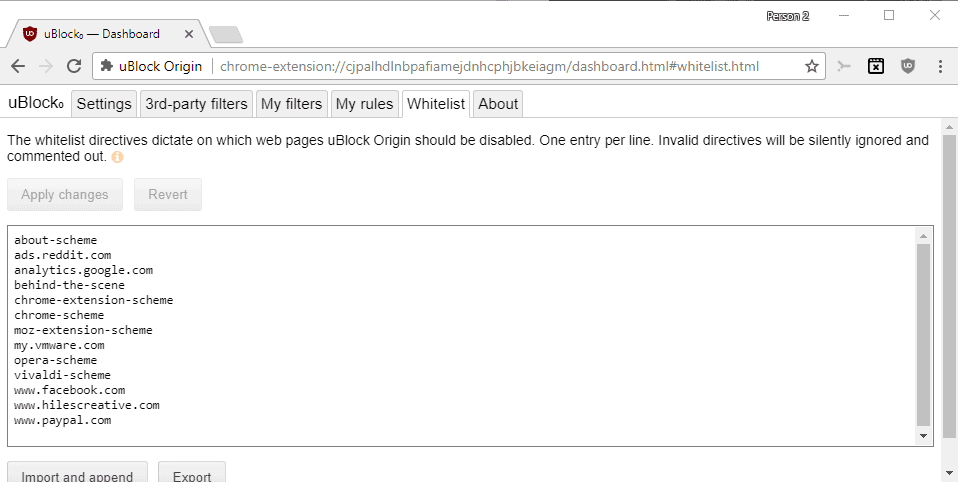Click the Import and append button
Image resolution: width=958 pixels, height=482 pixels.
click(77, 473)
